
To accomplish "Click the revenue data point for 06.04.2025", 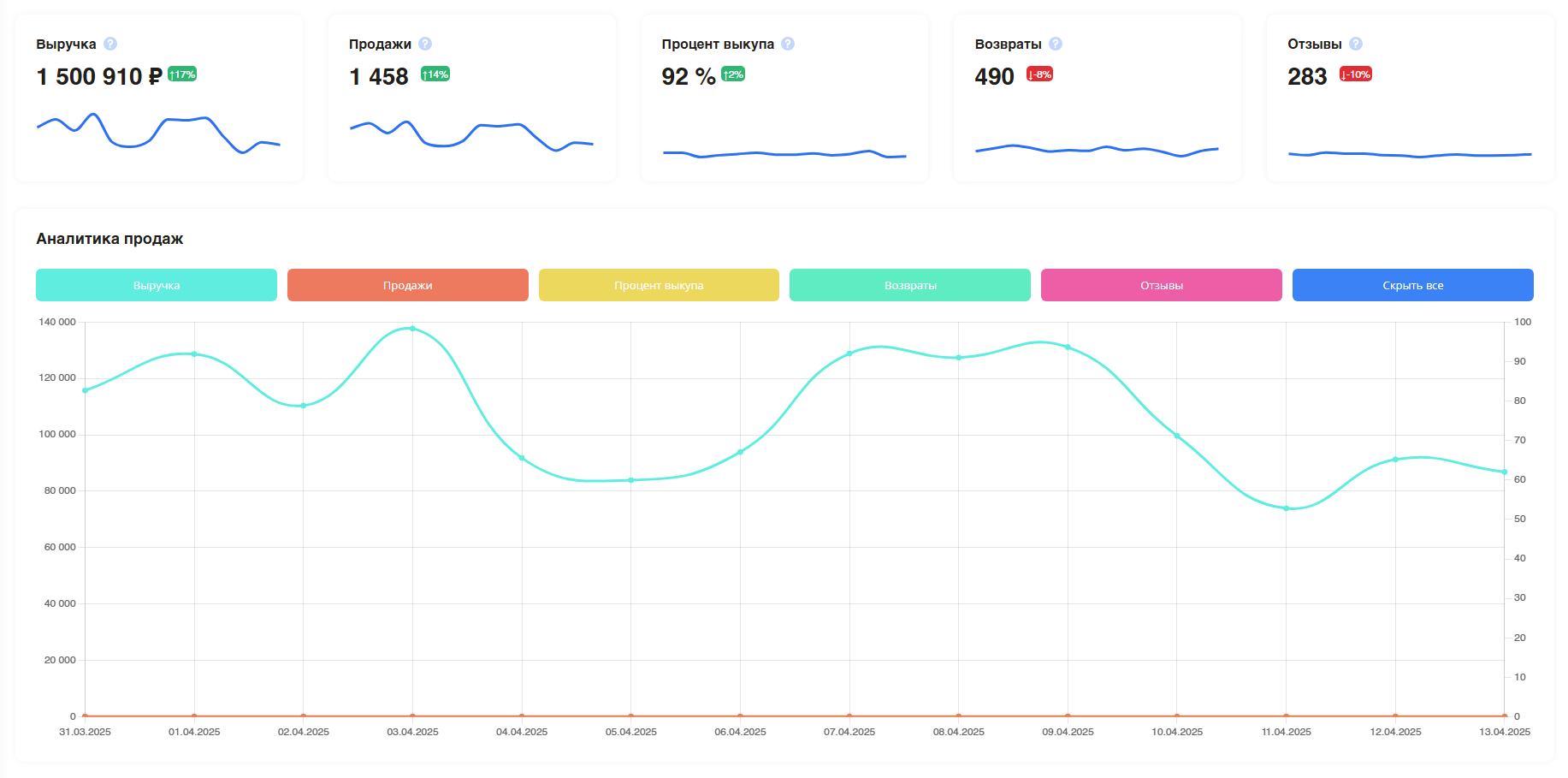I will (740, 452).
